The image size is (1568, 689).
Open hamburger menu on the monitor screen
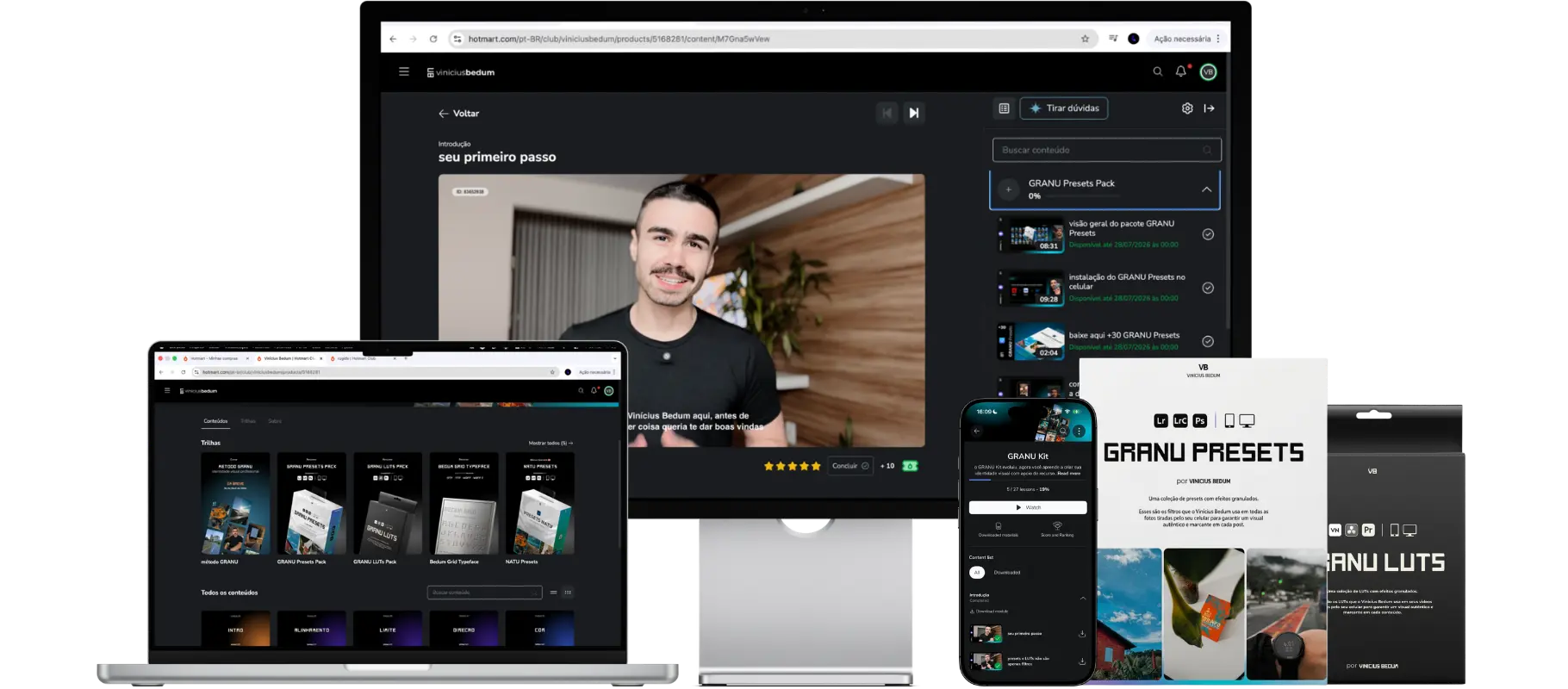pos(404,71)
